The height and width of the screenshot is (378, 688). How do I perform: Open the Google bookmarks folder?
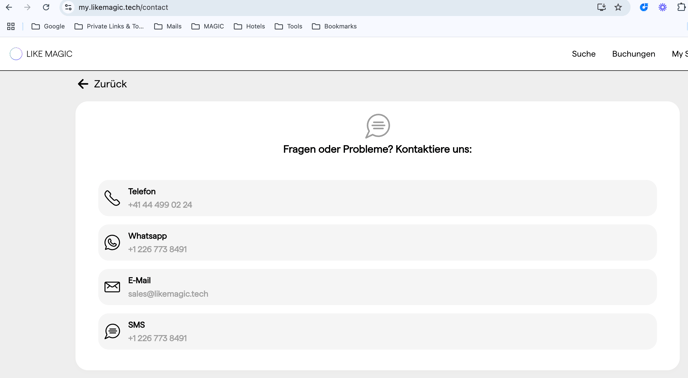coord(48,26)
